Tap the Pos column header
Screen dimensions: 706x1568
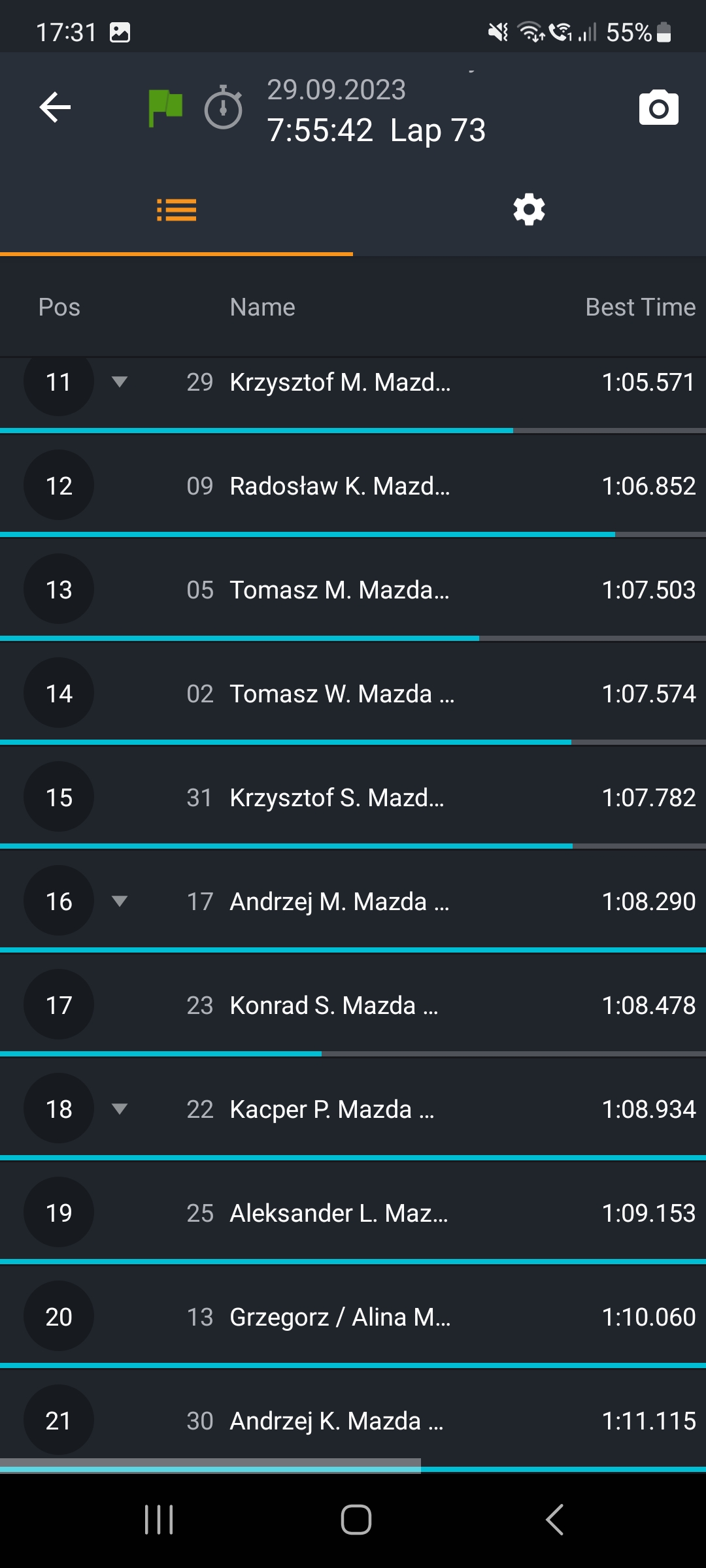pos(59,307)
